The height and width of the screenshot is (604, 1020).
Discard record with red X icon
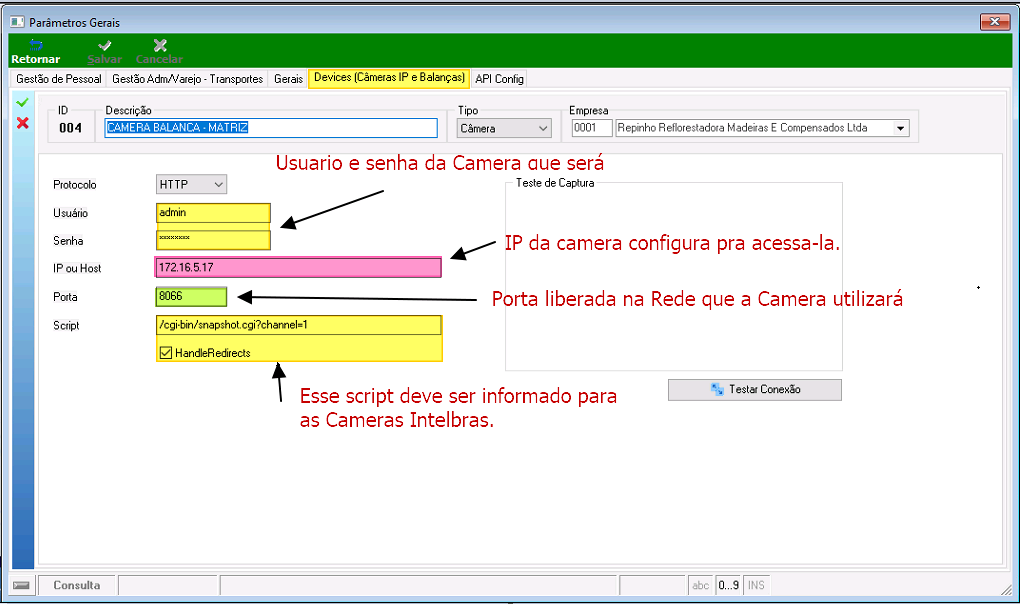pyautogui.click(x=23, y=123)
